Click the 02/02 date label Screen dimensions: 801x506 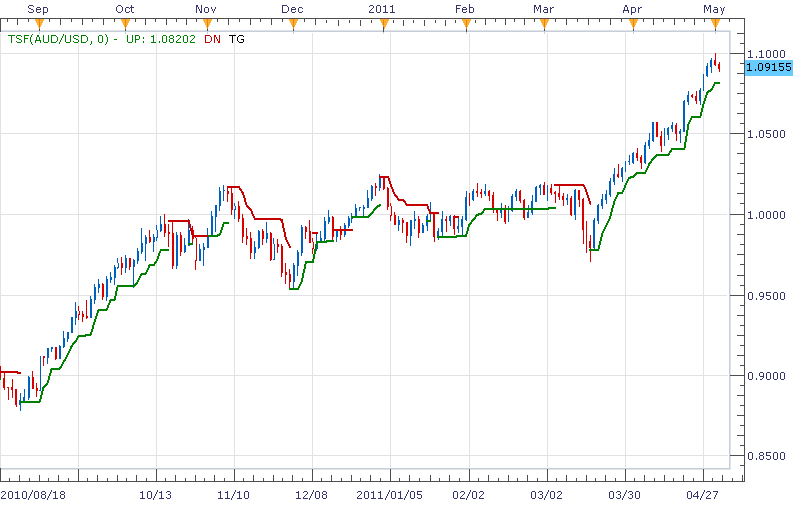tap(468, 495)
